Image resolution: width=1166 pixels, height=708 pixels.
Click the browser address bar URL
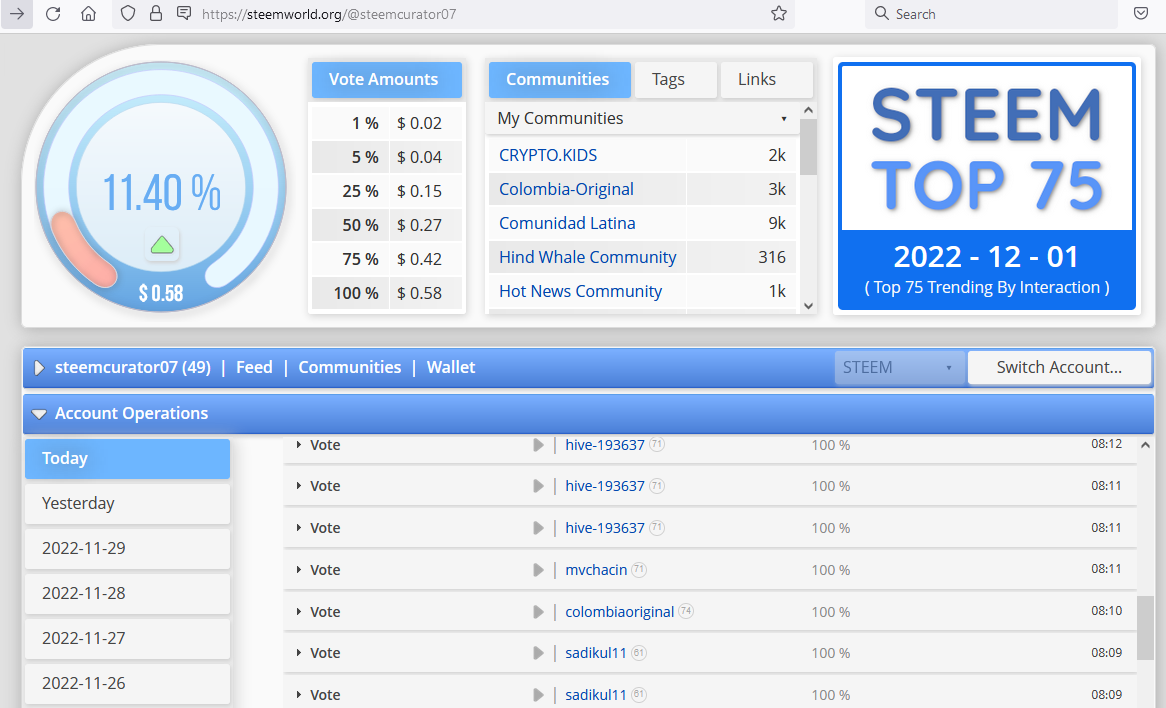[329, 13]
